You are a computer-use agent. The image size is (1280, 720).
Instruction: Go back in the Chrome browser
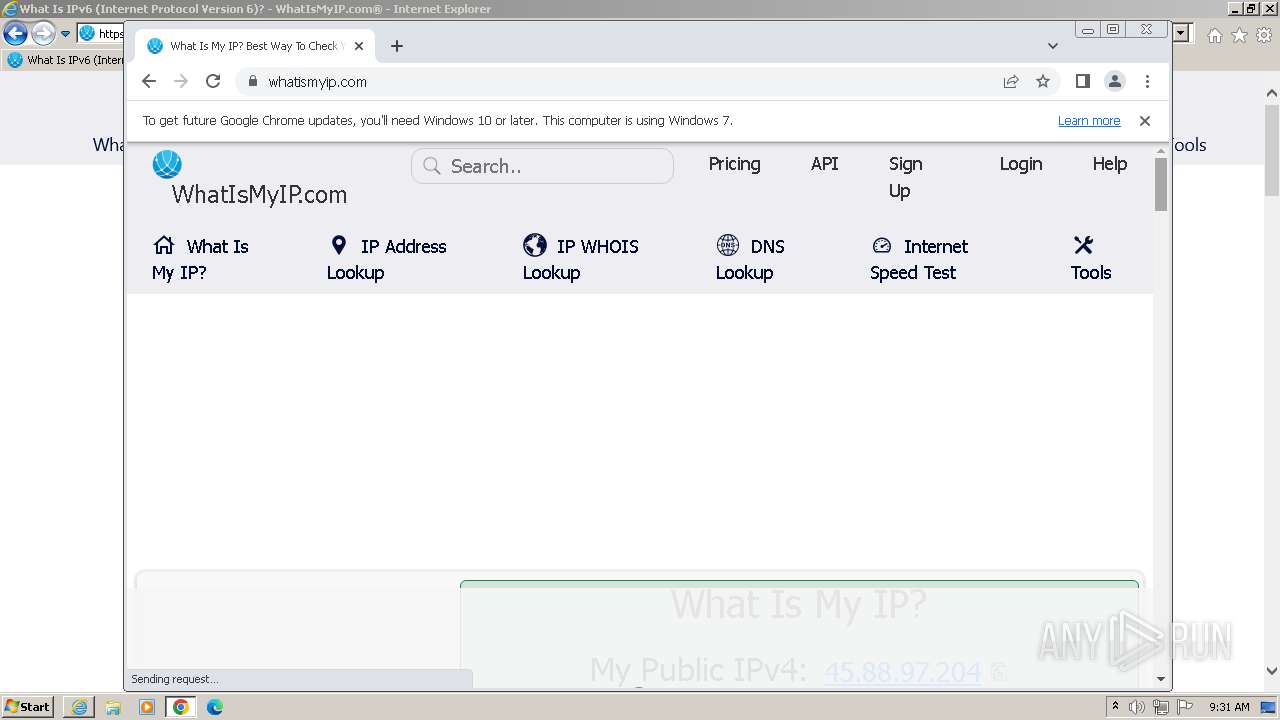(149, 82)
